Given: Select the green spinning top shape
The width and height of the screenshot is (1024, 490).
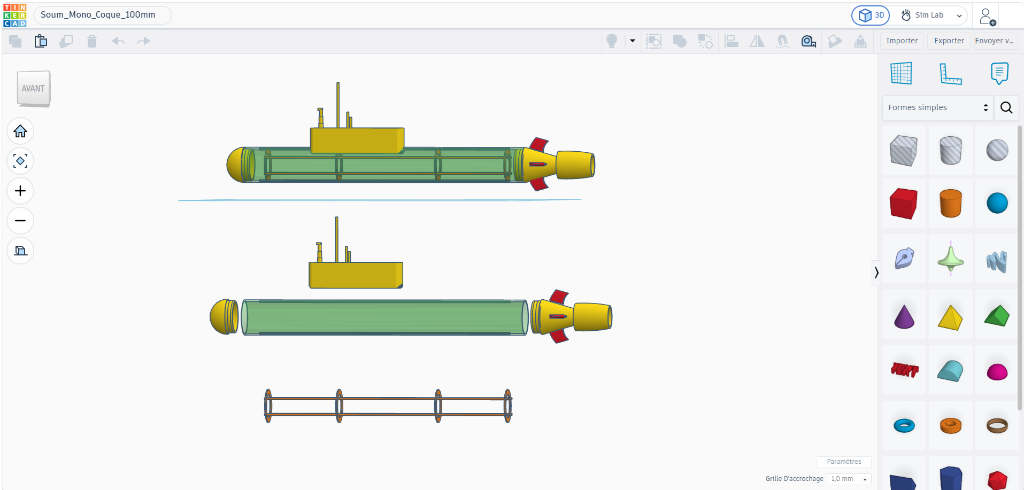Looking at the screenshot, I should (x=951, y=259).
